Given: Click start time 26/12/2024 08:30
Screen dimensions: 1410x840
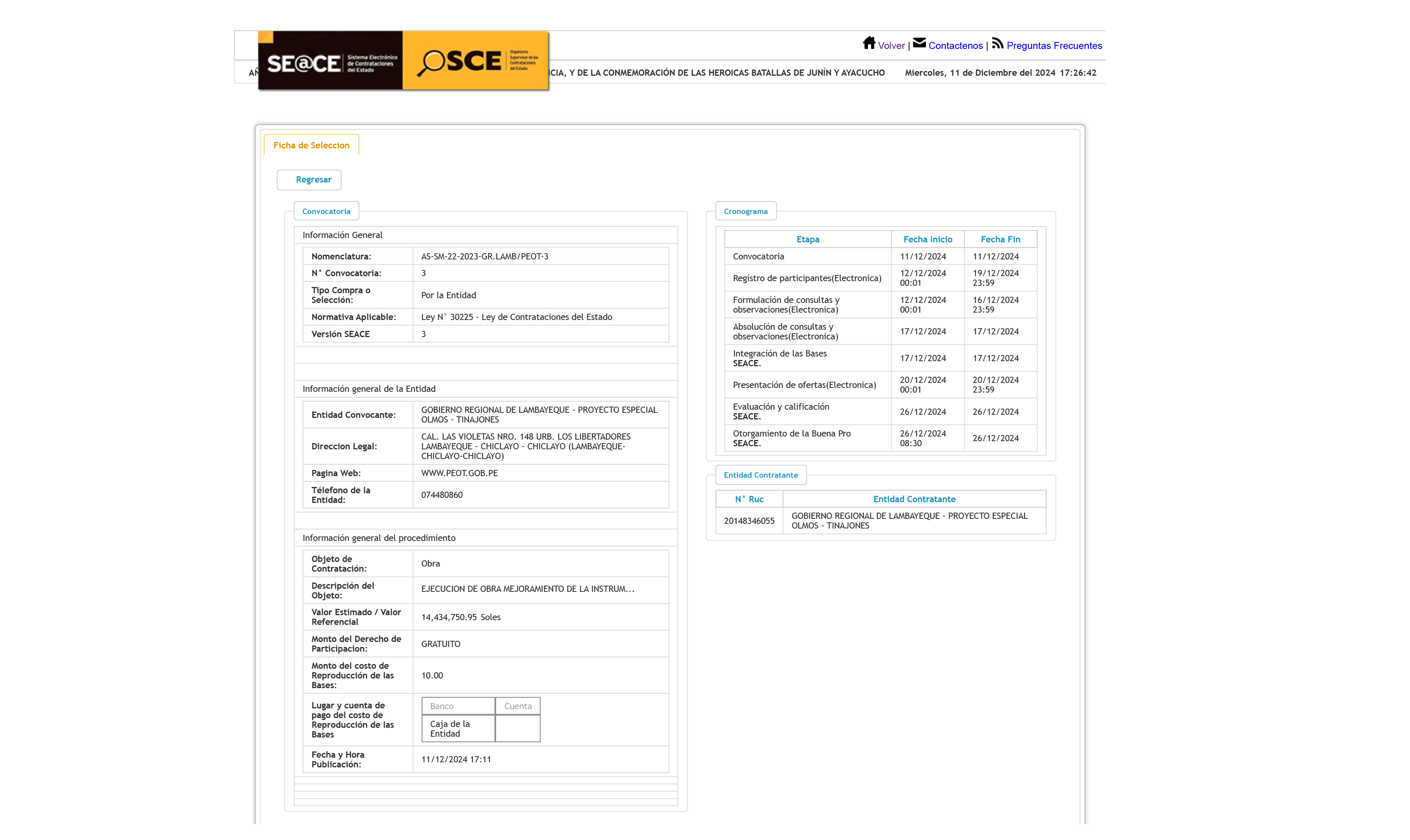Looking at the screenshot, I should 923,439.
